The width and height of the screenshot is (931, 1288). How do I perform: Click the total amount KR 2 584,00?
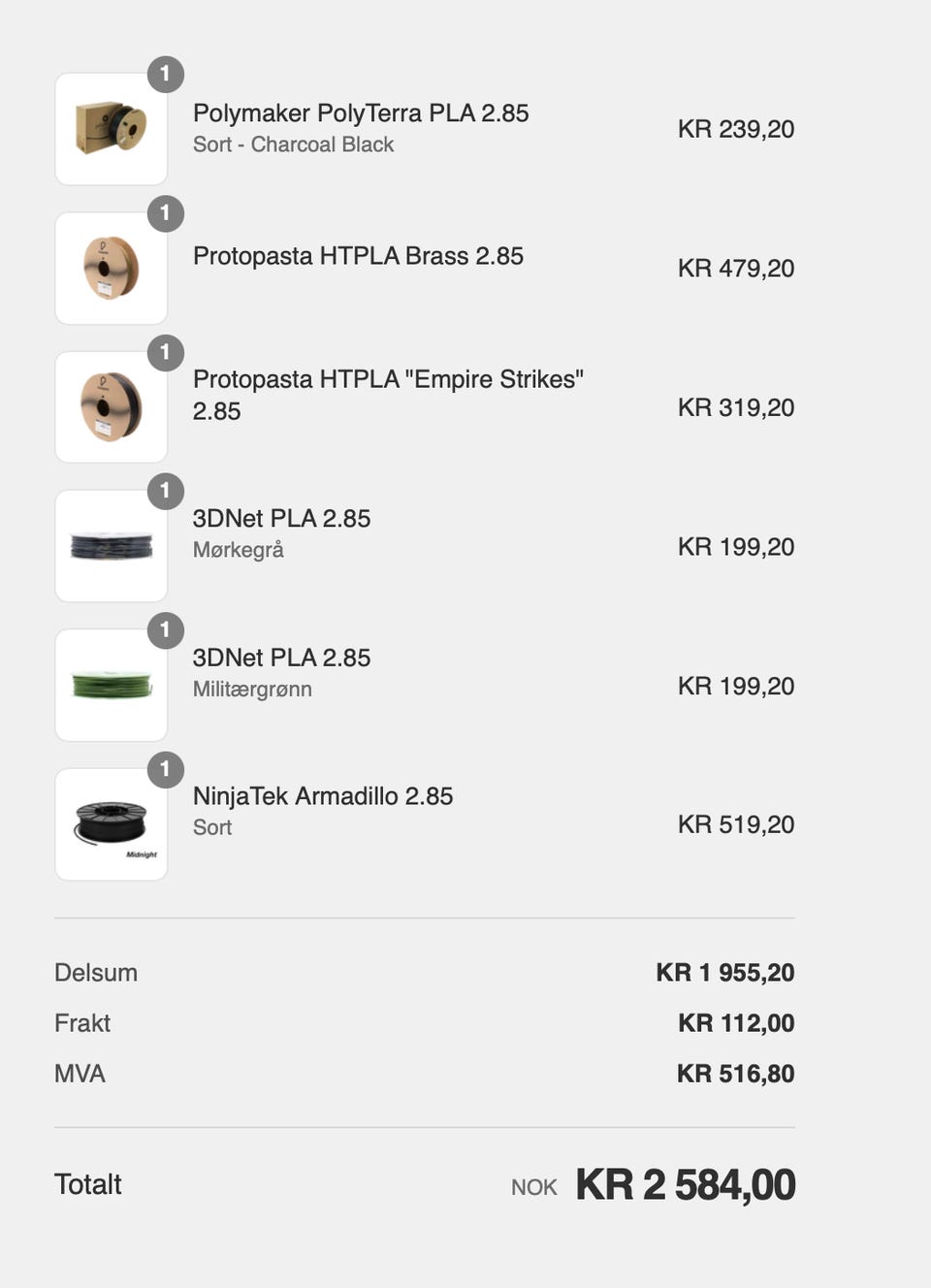click(686, 1185)
